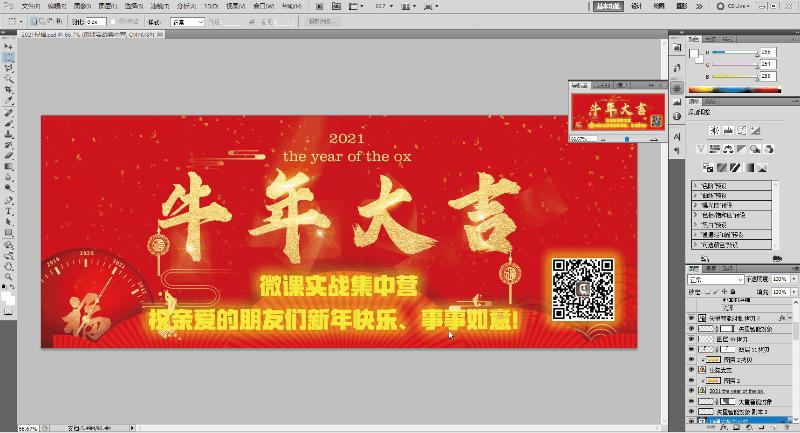Switch to the 色板 tab in Color panel

(x=711, y=39)
